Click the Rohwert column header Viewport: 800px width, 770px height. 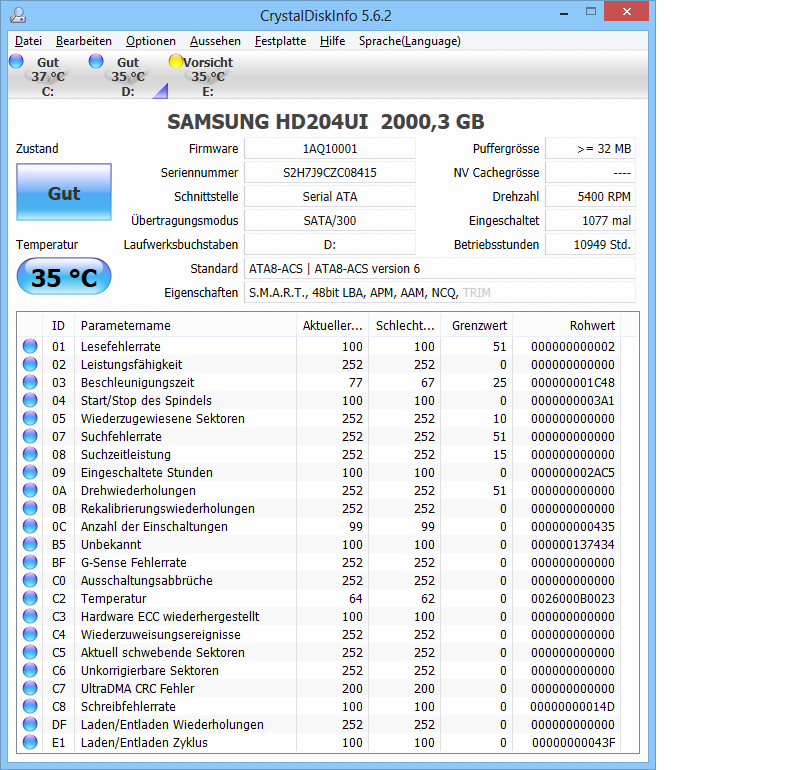(x=567, y=325)
